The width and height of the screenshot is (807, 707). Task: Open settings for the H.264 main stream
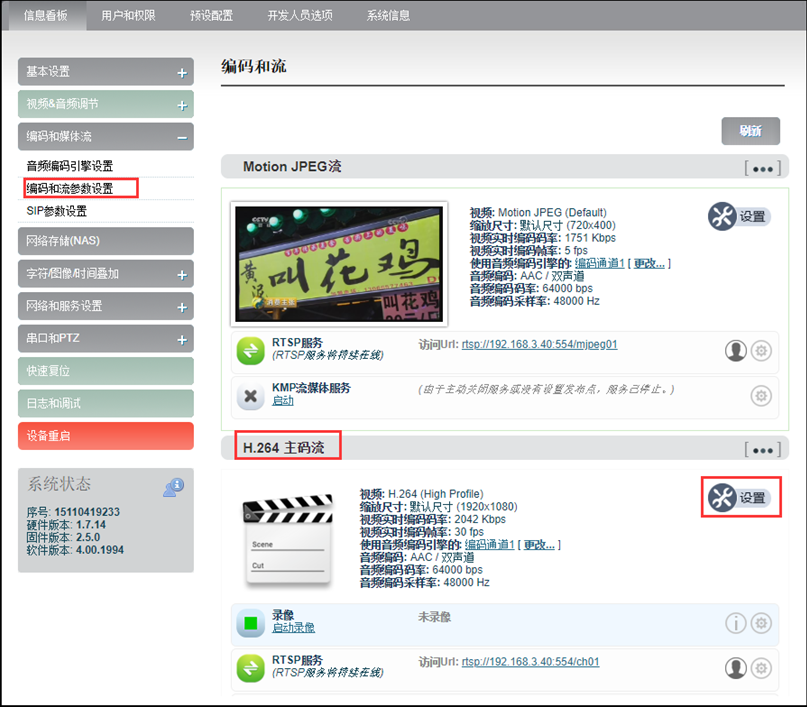(740, 497)
